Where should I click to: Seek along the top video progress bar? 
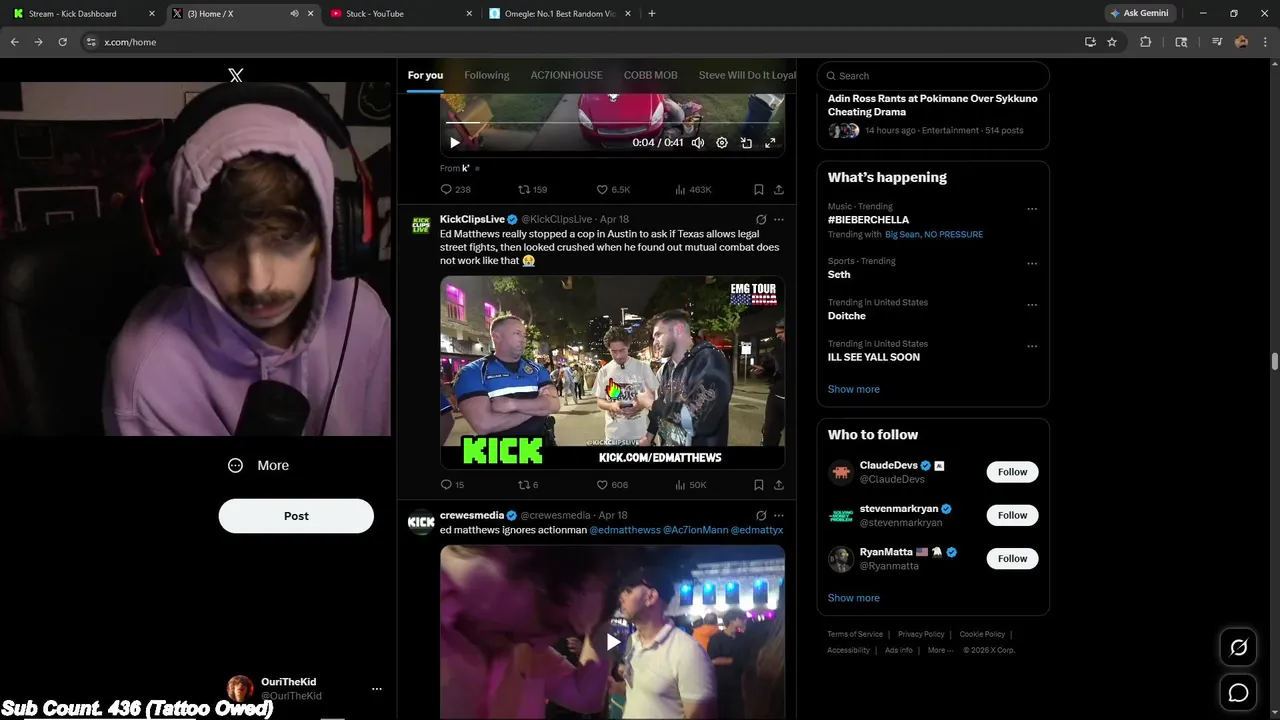(612, 123)
